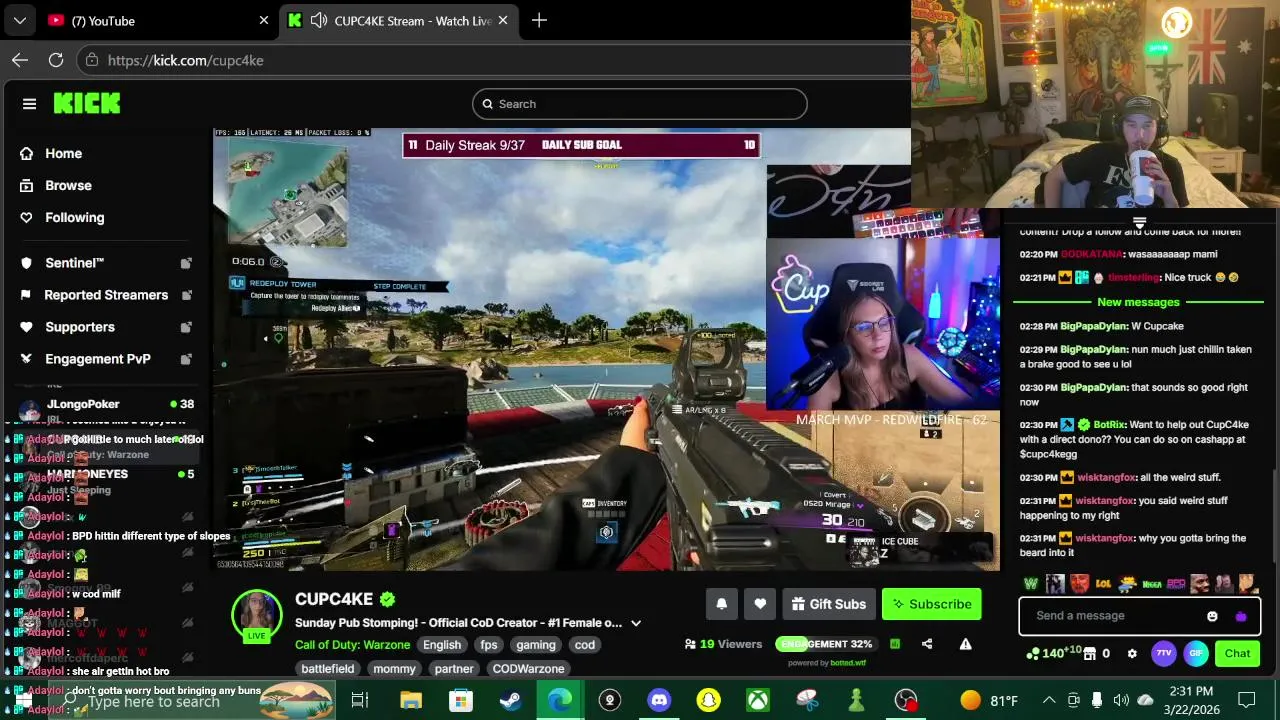Click the channel points 140 icon
Screen dimensions: 1280x720
(x=1033, y=654)
